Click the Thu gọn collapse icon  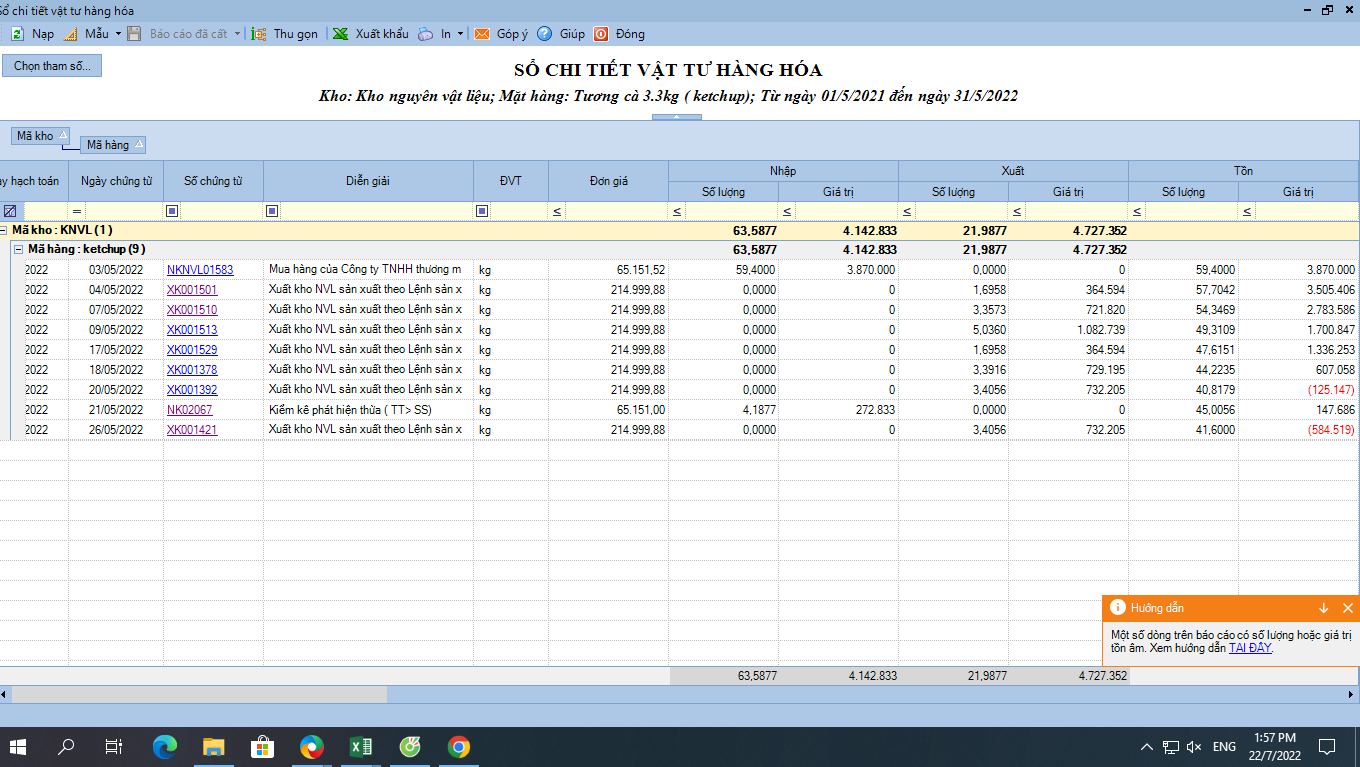tap(258, 34)
